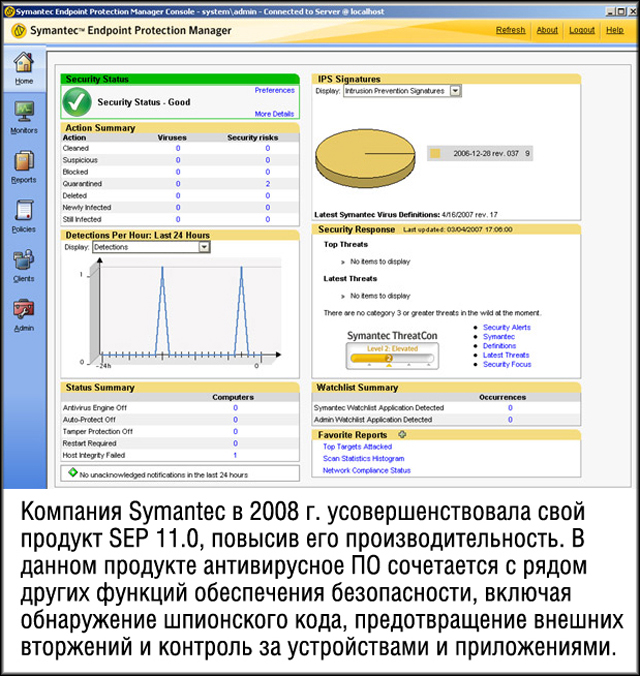Viewport: 640px width, 676px height.
Task: Open the Definitions link
Action: coord(499,346)
